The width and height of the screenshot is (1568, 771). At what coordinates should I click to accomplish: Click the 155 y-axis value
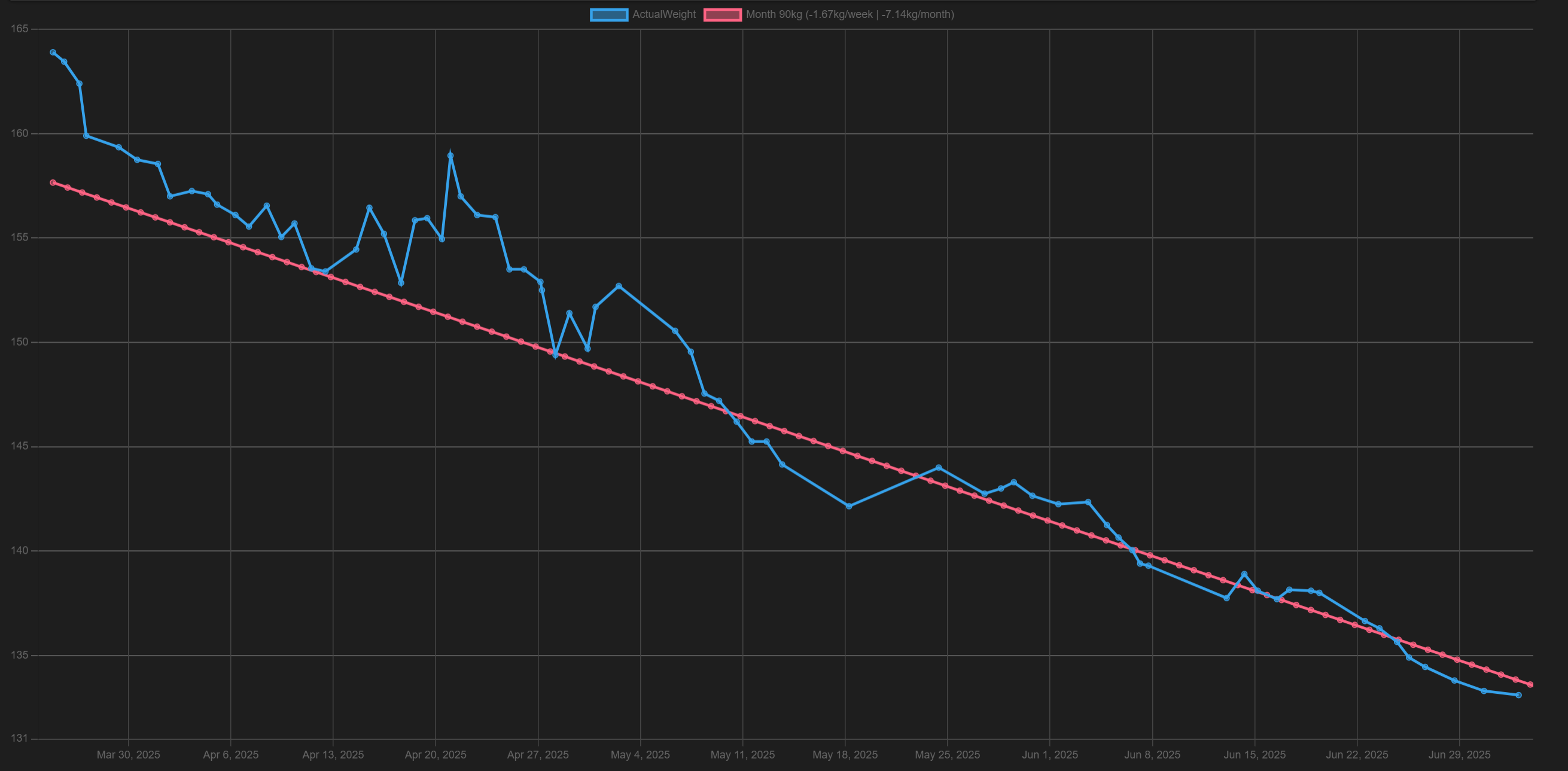point(20,237)
